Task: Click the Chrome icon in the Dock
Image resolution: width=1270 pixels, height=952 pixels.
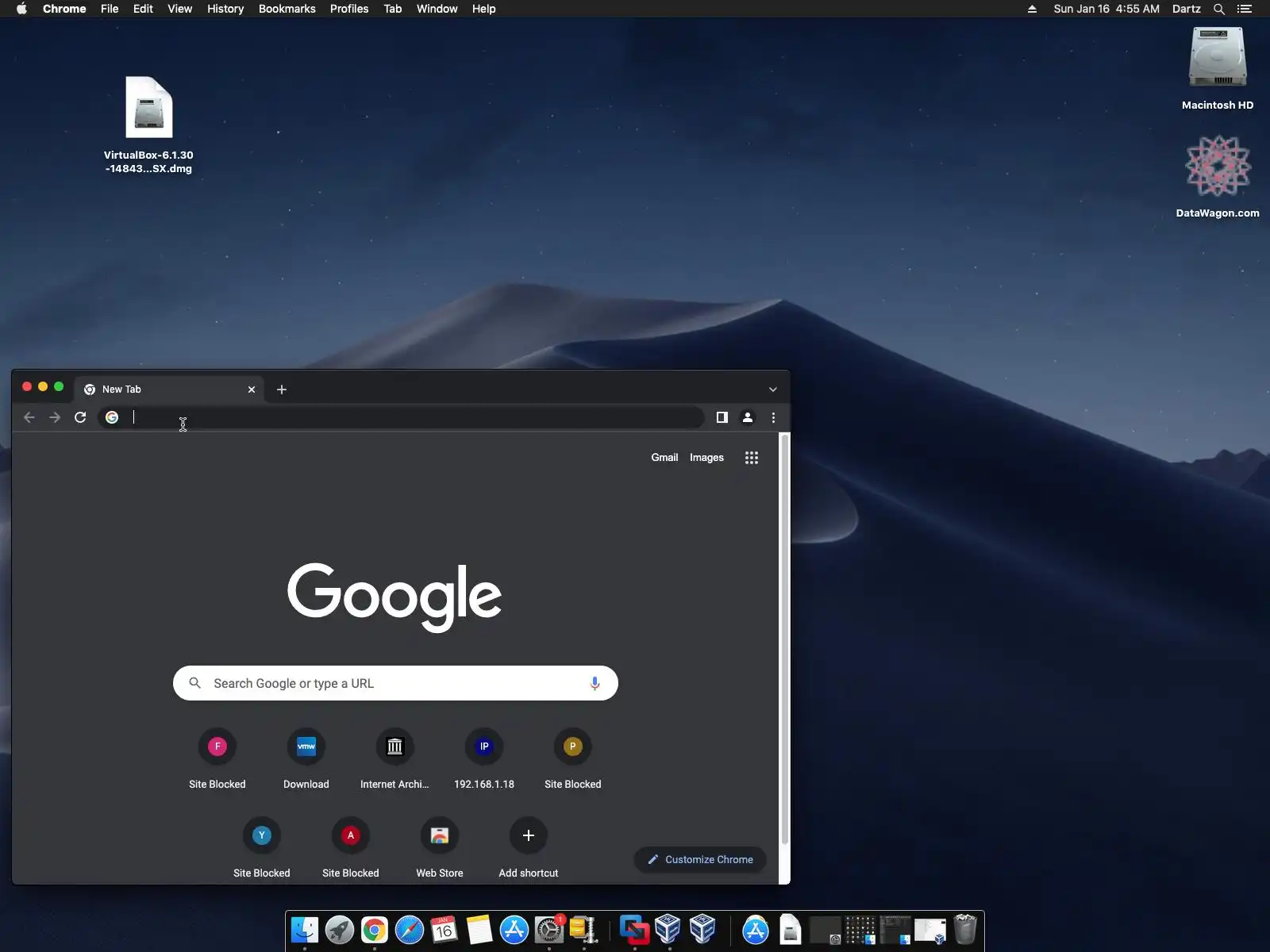Action: pos(375,930)
